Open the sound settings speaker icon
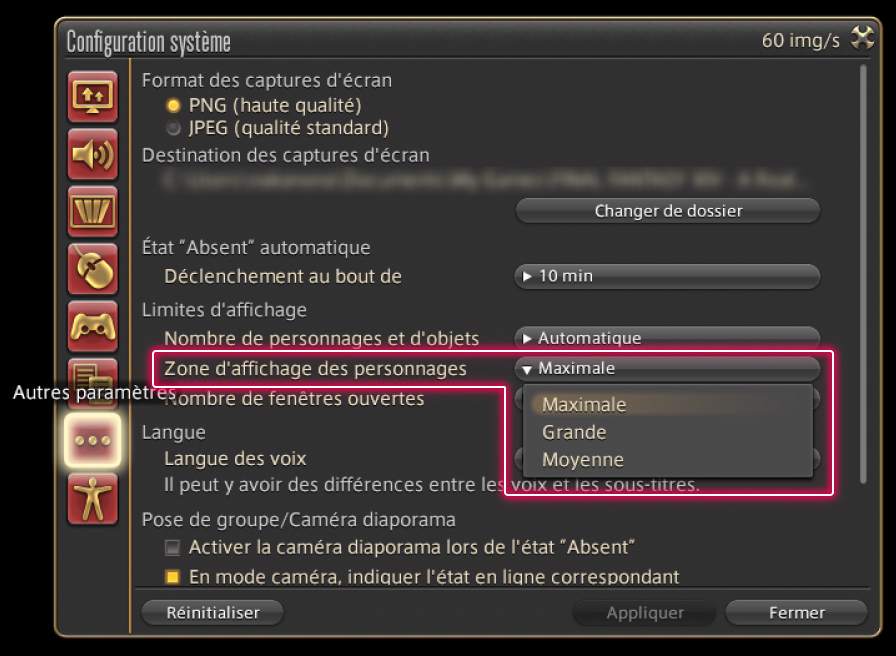The image size is (896, 656). (x=93, y=153)
